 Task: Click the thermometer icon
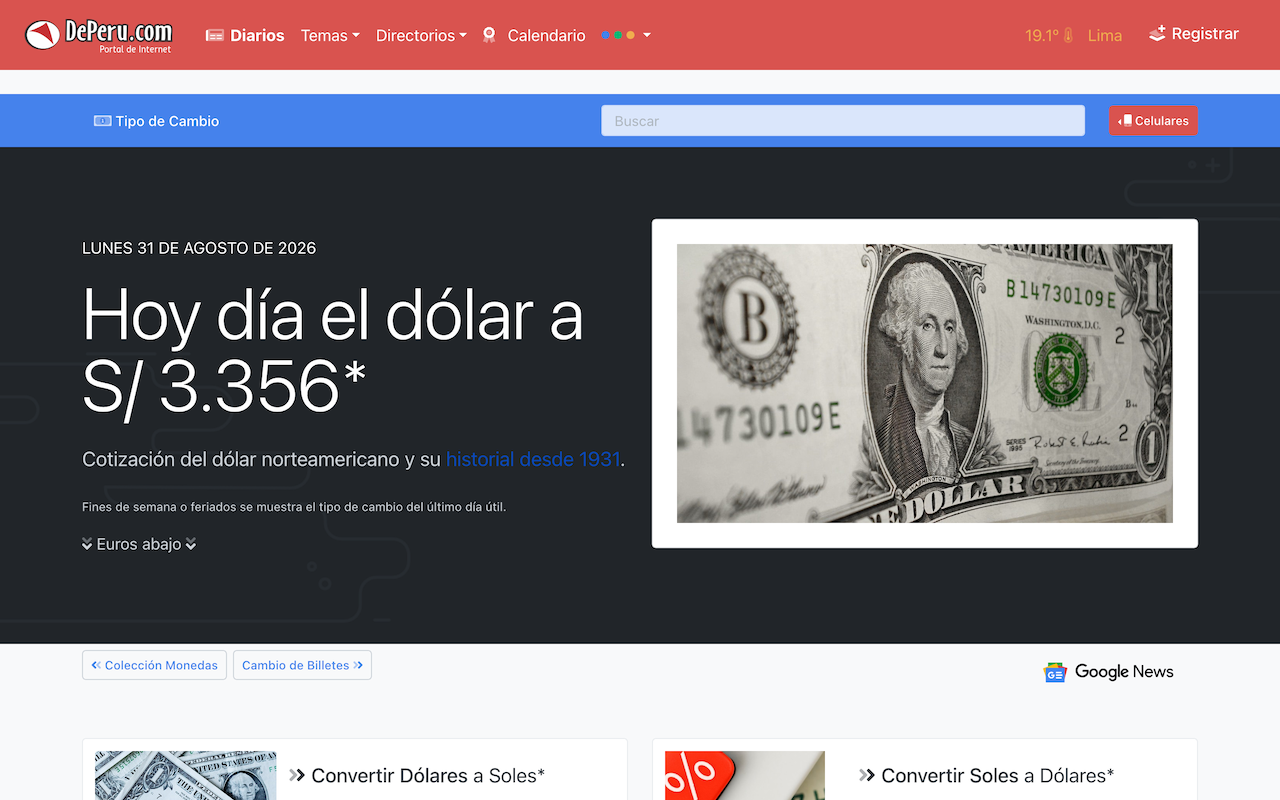tap(1068, 35)
